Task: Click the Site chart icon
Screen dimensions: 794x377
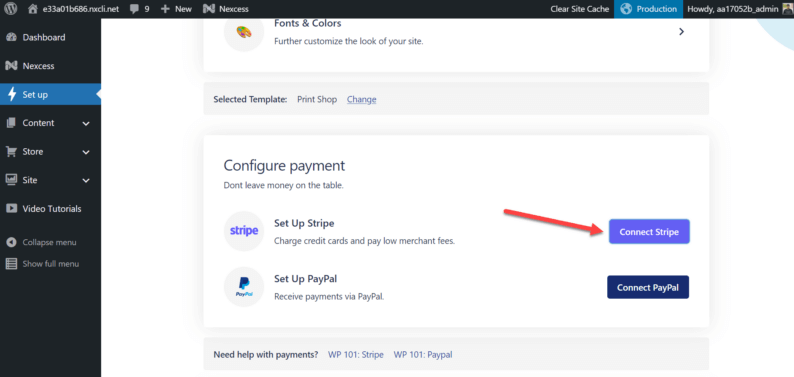Action: click(x=11, y=180)
